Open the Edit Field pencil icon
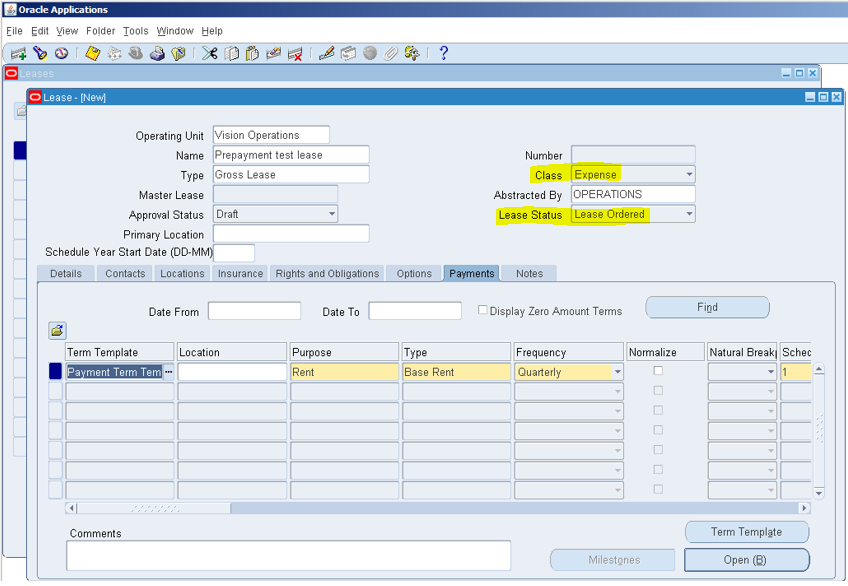848x586 pixels. tap(326, 53)
